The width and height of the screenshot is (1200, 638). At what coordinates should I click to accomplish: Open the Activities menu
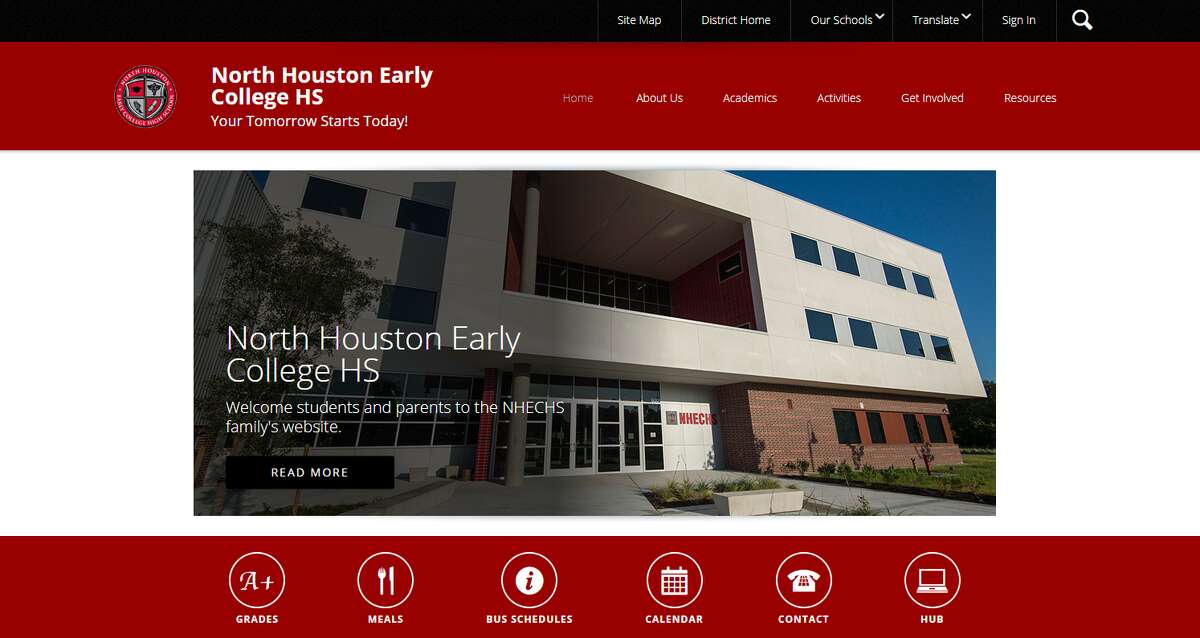coord(839,98)
